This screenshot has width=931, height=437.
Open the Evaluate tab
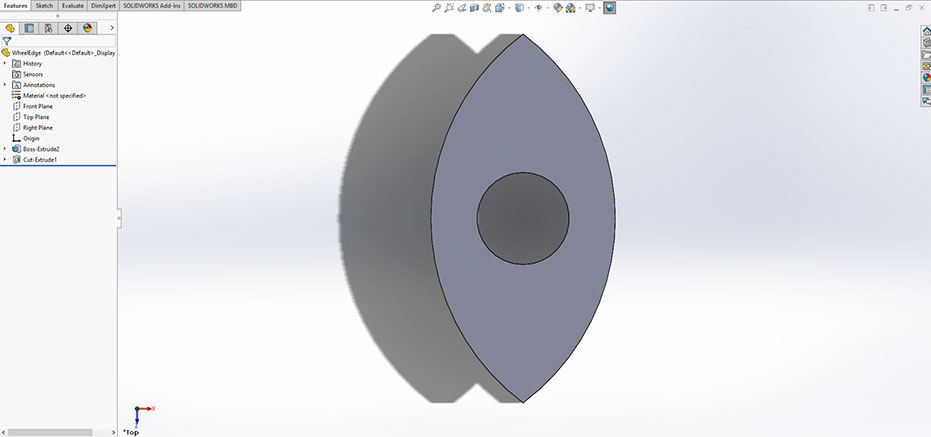tap(72, 5)
